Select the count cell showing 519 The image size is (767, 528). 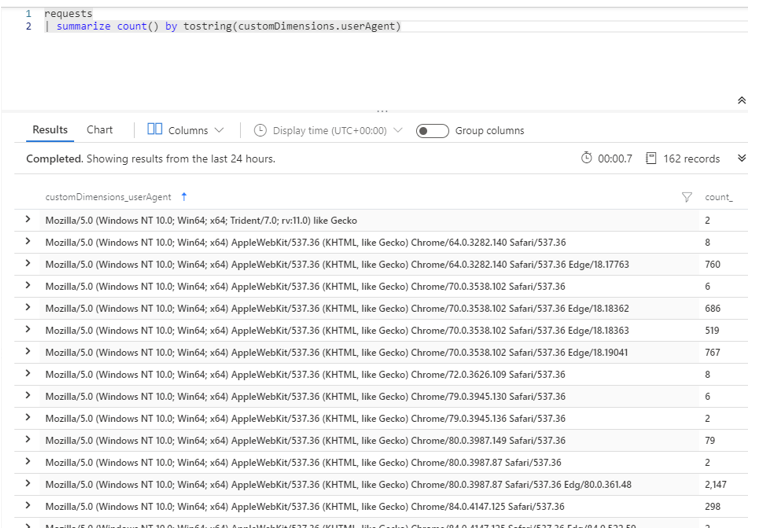tap(712, 330)
